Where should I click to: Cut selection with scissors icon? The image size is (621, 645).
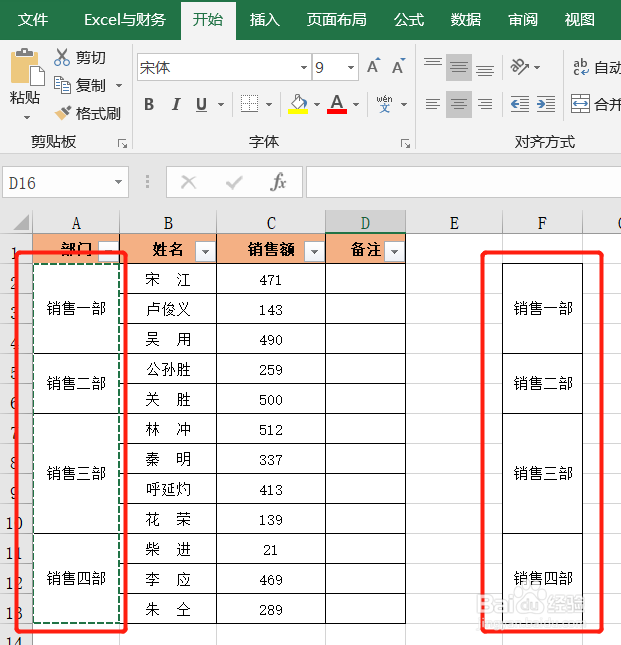pyautogui.click(x=62, y=57)
